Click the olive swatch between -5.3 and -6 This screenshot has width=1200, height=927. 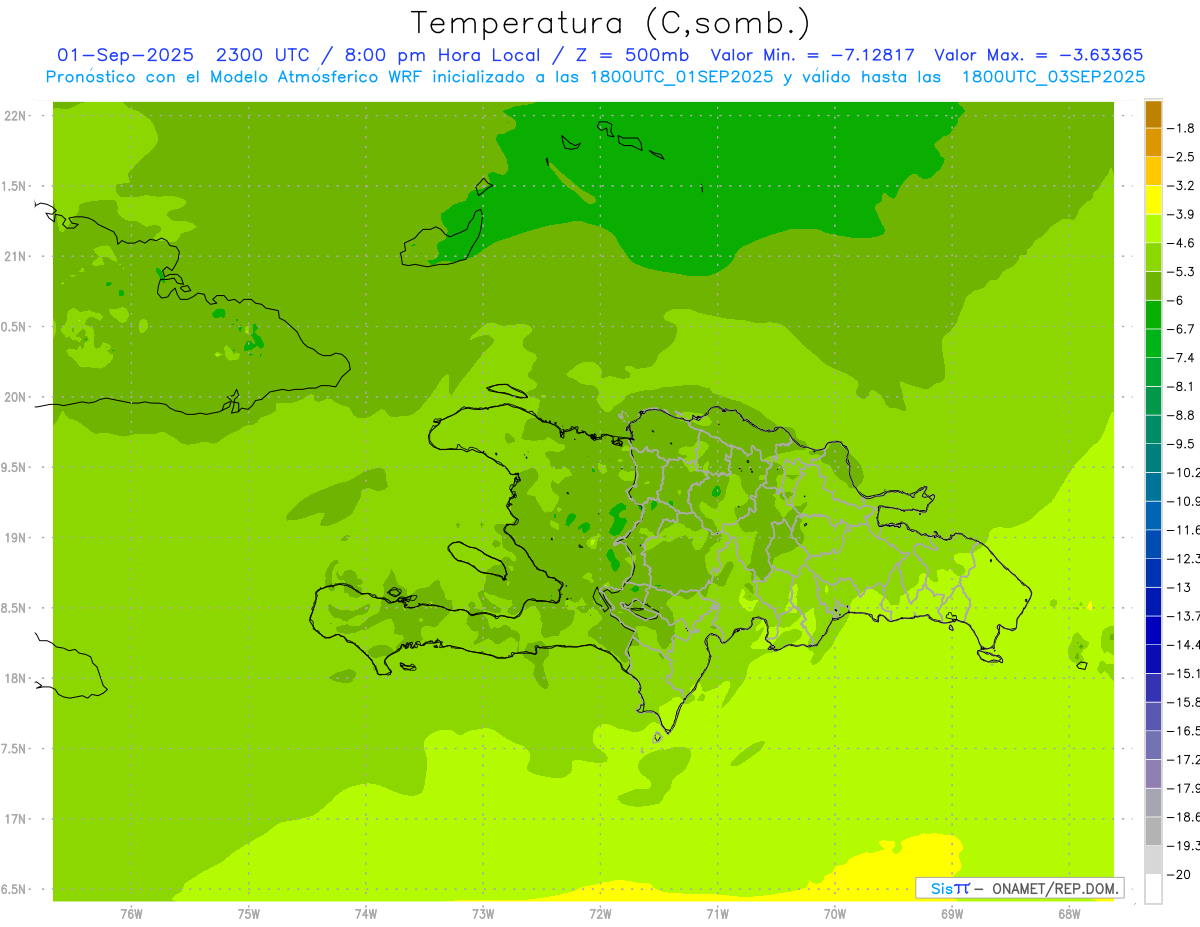[1153, 286]
